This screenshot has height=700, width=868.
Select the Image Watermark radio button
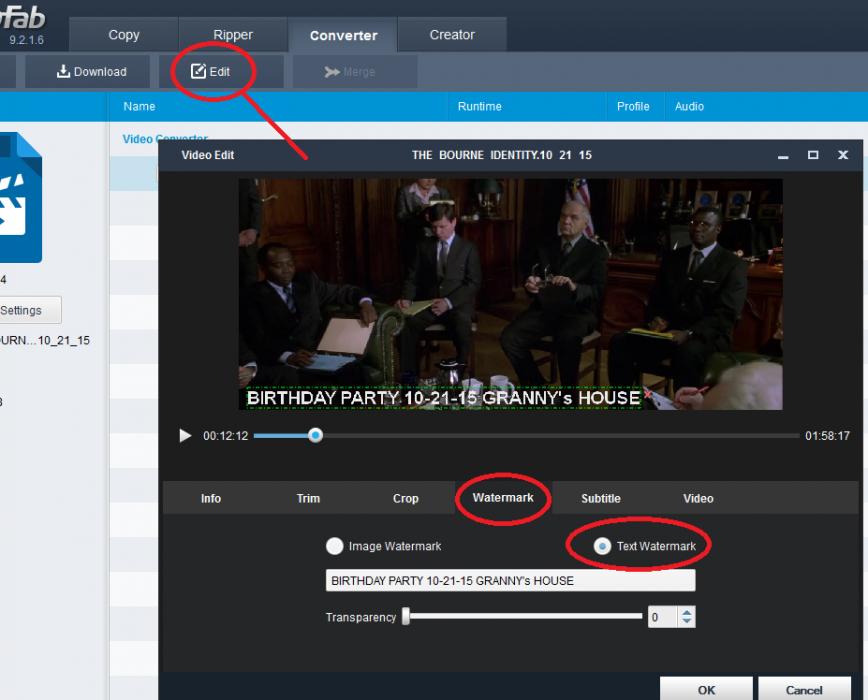pos(334,546)
